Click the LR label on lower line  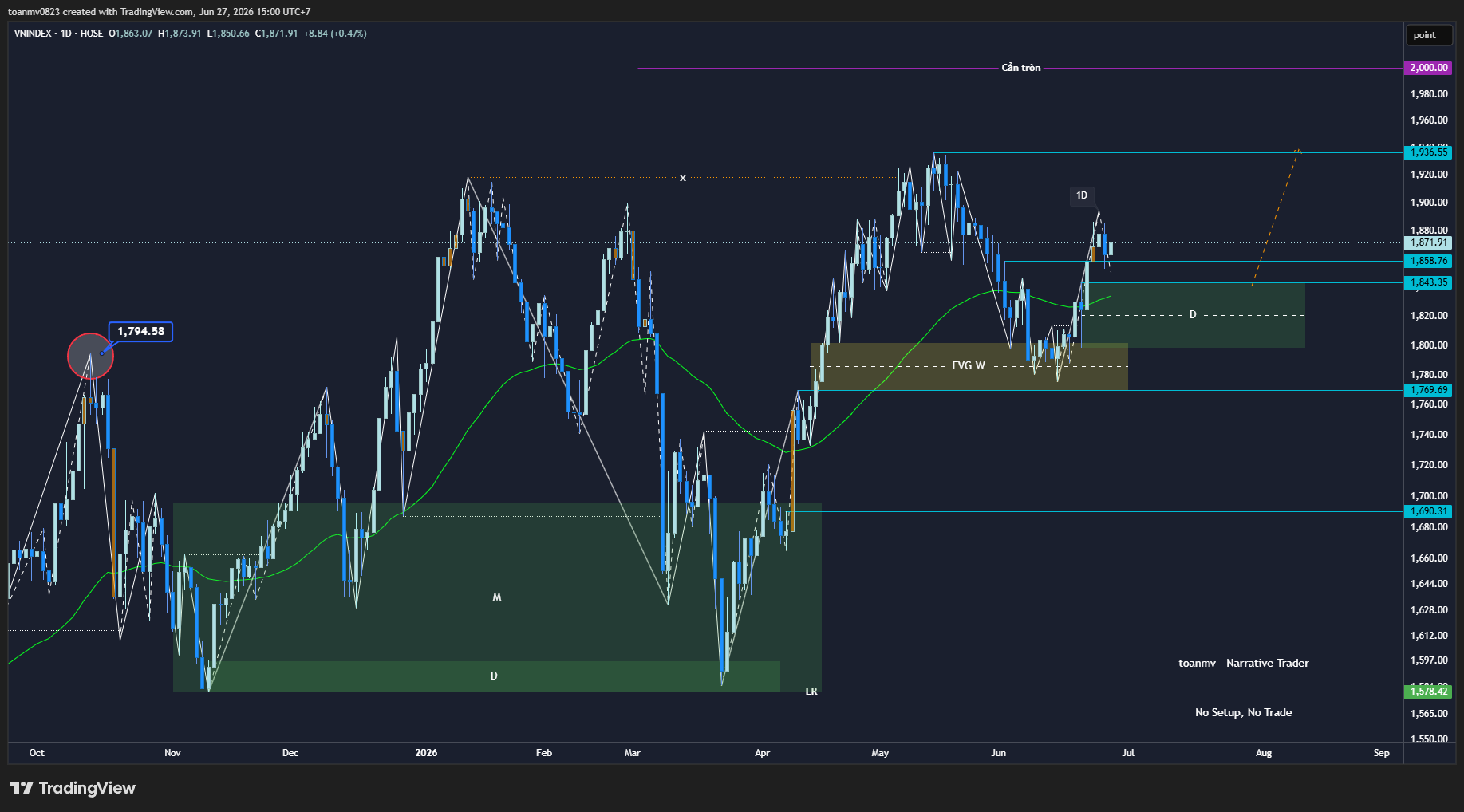click(811, 692)
